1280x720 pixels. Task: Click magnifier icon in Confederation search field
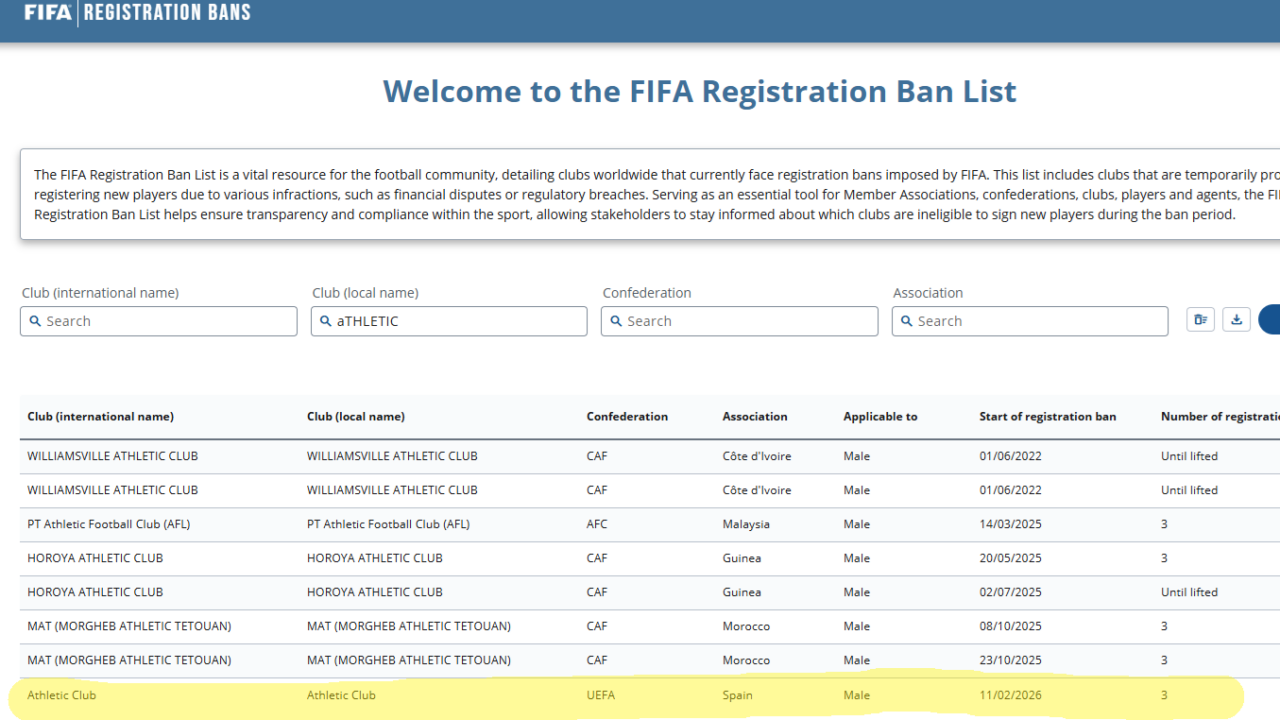[616, 321]
